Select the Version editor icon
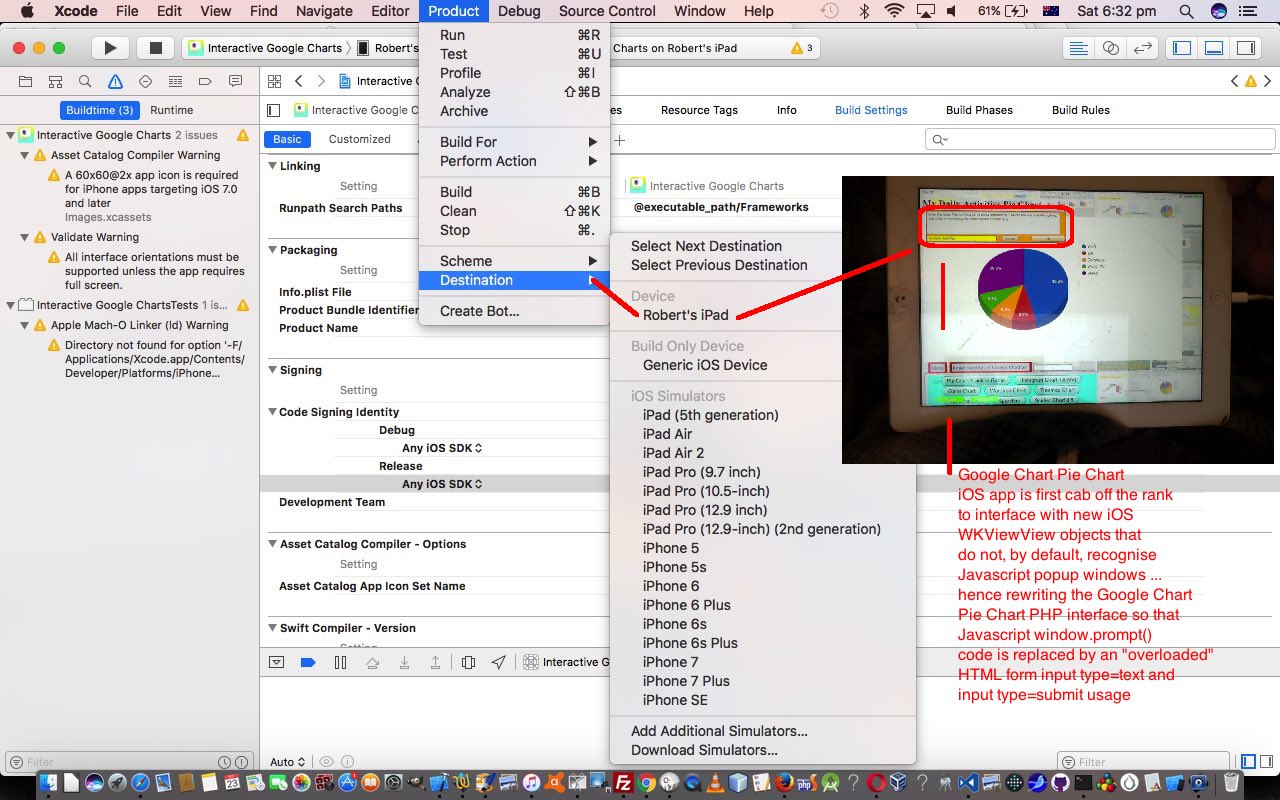 pyautogui.click(x=1142, y=48)
